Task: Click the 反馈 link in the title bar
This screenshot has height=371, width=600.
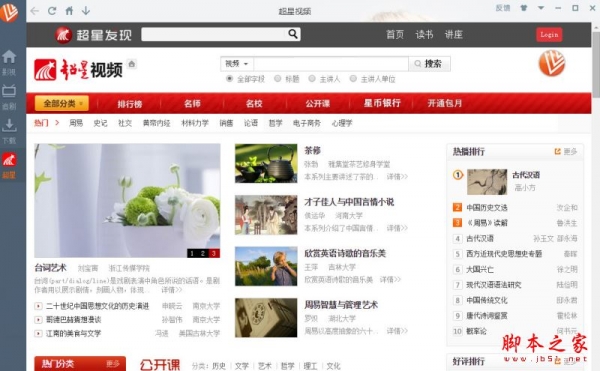Action: click(503, 8)
